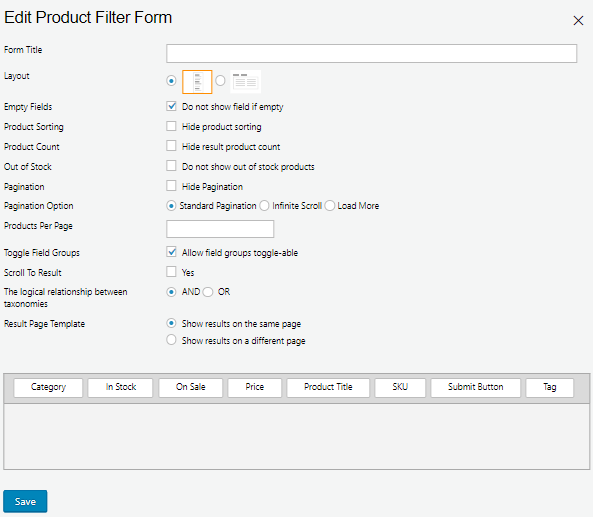This screenshot has height=517, width=593.
Task: Select the single-column layout thumbnail
Action: [197, 82]
